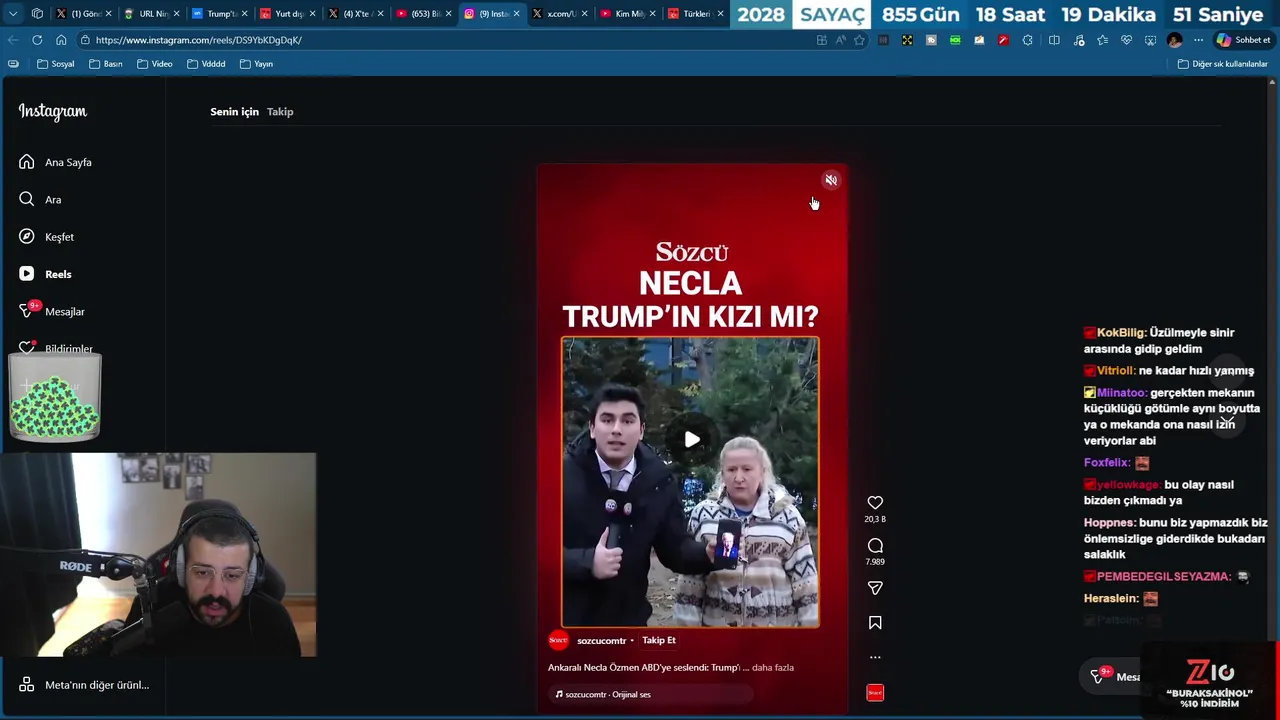The width and height of the screenshot is (1280, 720).
Task: Click the music note media toolbar icon
Action: click(x=1078, y=40)
